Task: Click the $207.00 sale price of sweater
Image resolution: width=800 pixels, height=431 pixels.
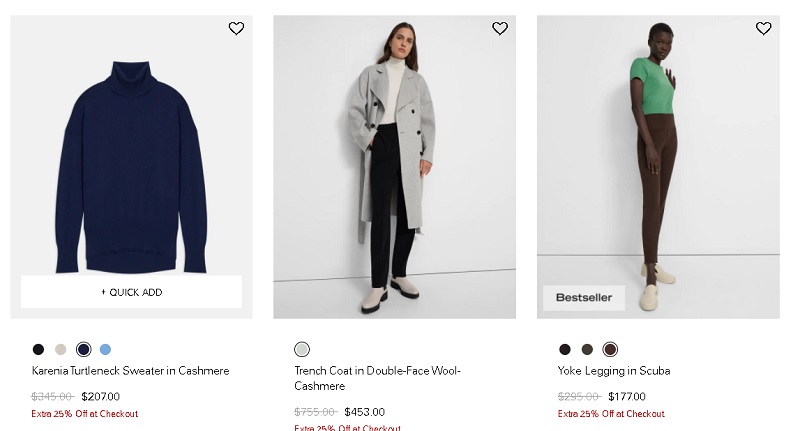Action: [x=101, y=396]
